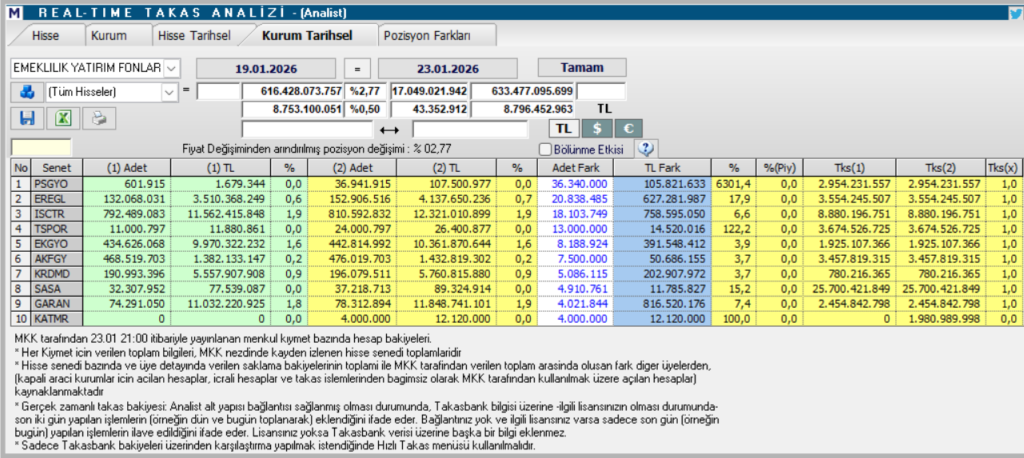The width and height of the screenshot is (1024, 458).
Task: Click the No column header
Action: click(x=22, y=168)
